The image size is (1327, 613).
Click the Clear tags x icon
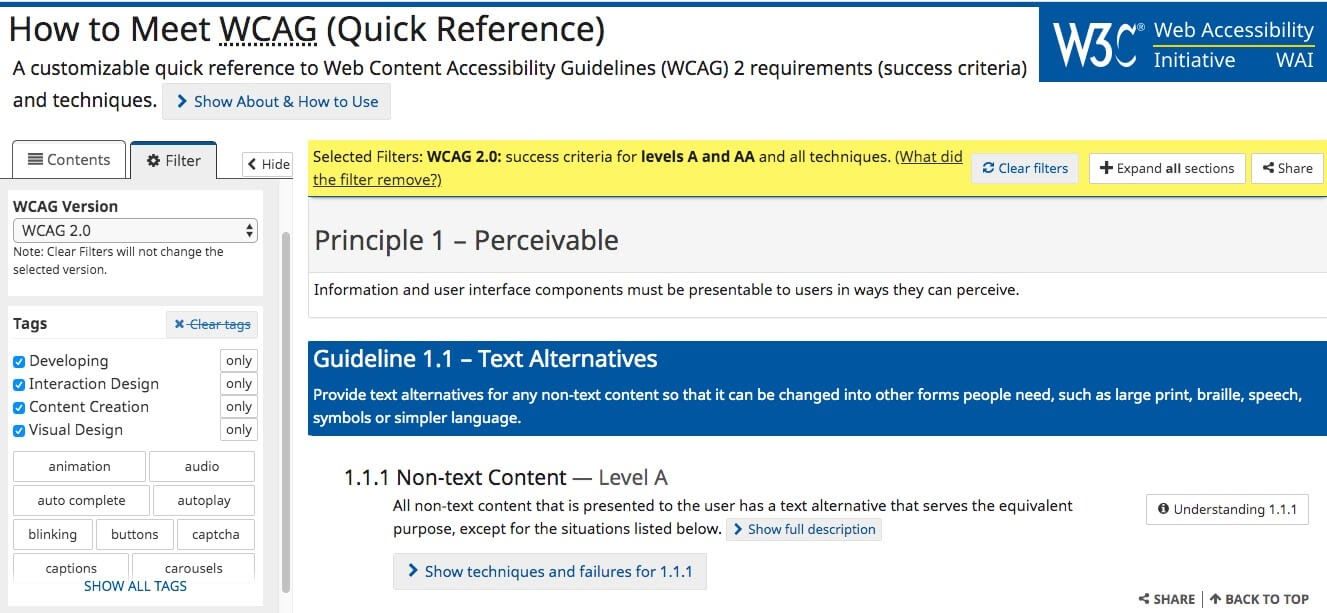point(179,324)
